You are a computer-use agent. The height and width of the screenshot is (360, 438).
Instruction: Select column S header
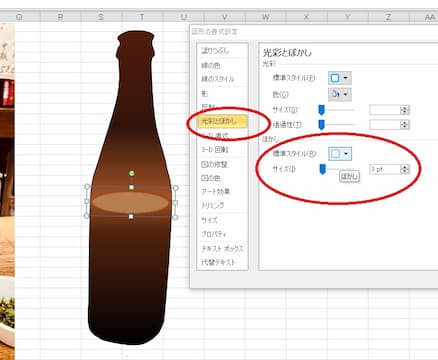pos(101,17)
